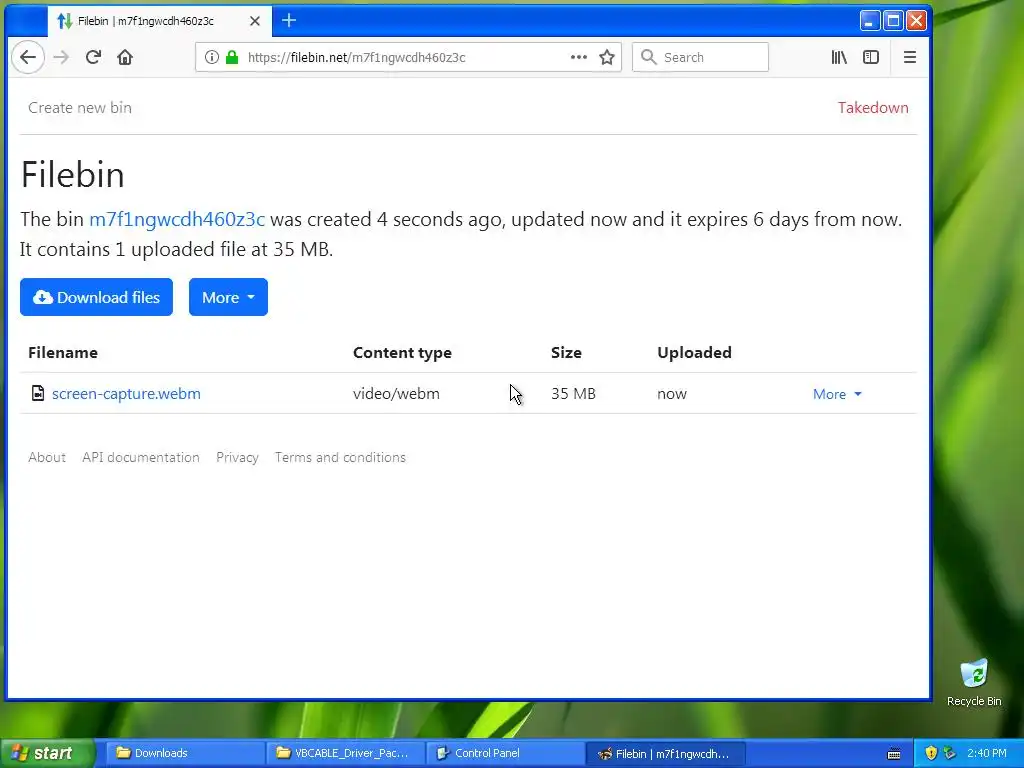Click into the browser Search box
Screen dimensions: 1024x768
(701, 57)
